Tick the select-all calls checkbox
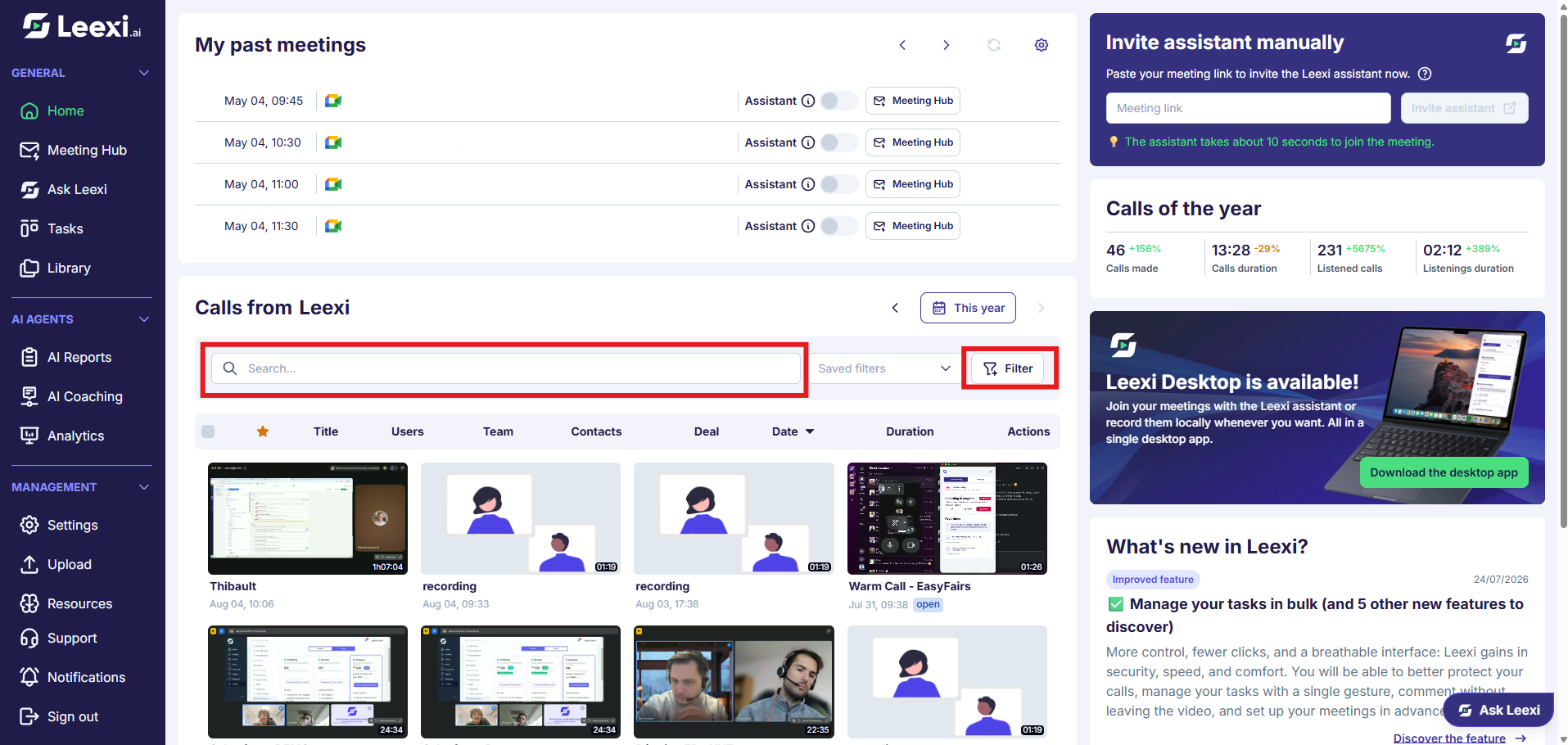Image resolution: width=1568 pixels, height=745 pixels. [208, 431]
